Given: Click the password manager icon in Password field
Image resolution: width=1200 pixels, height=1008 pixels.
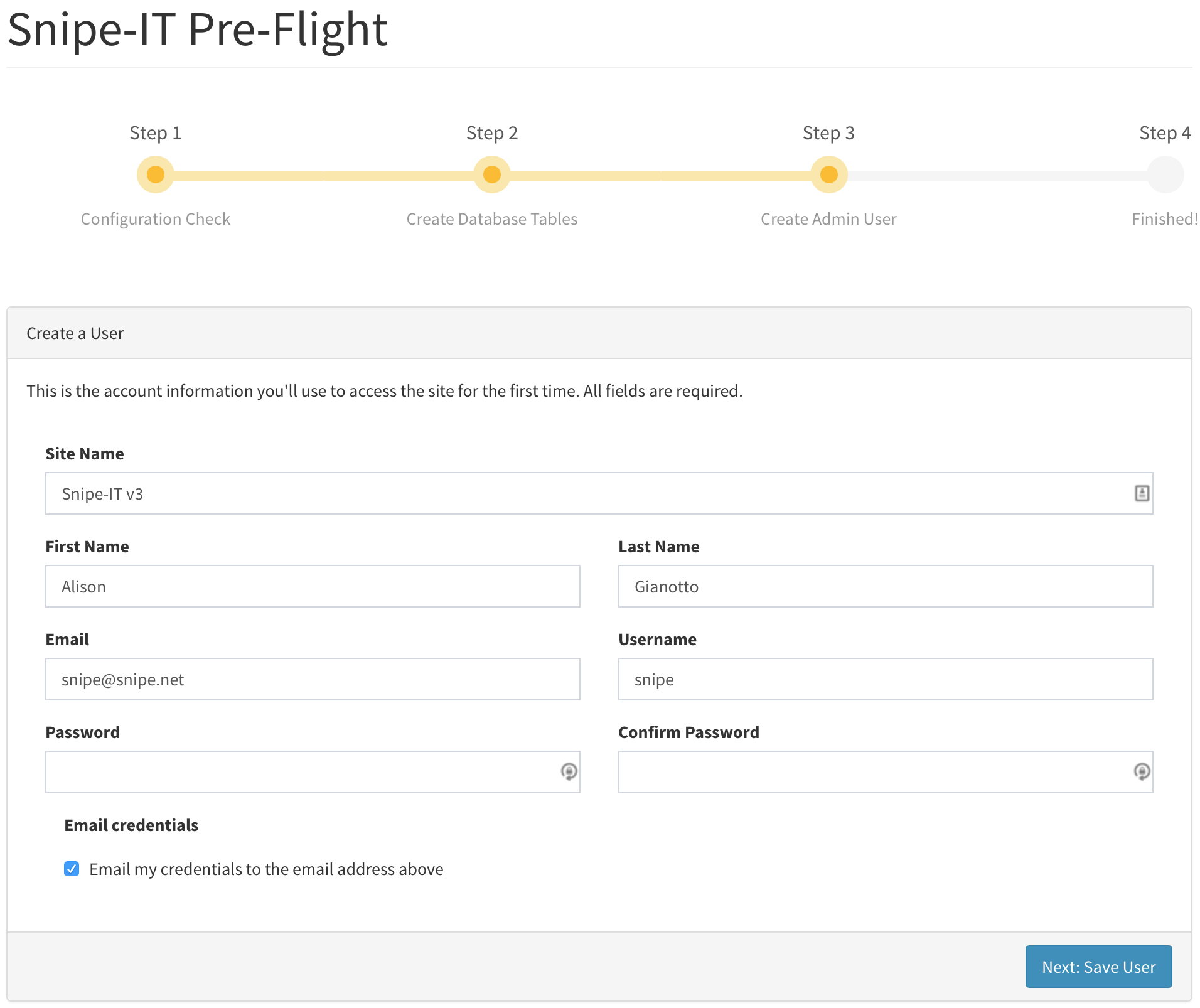Looking at the screenshot, I should 569,771.
